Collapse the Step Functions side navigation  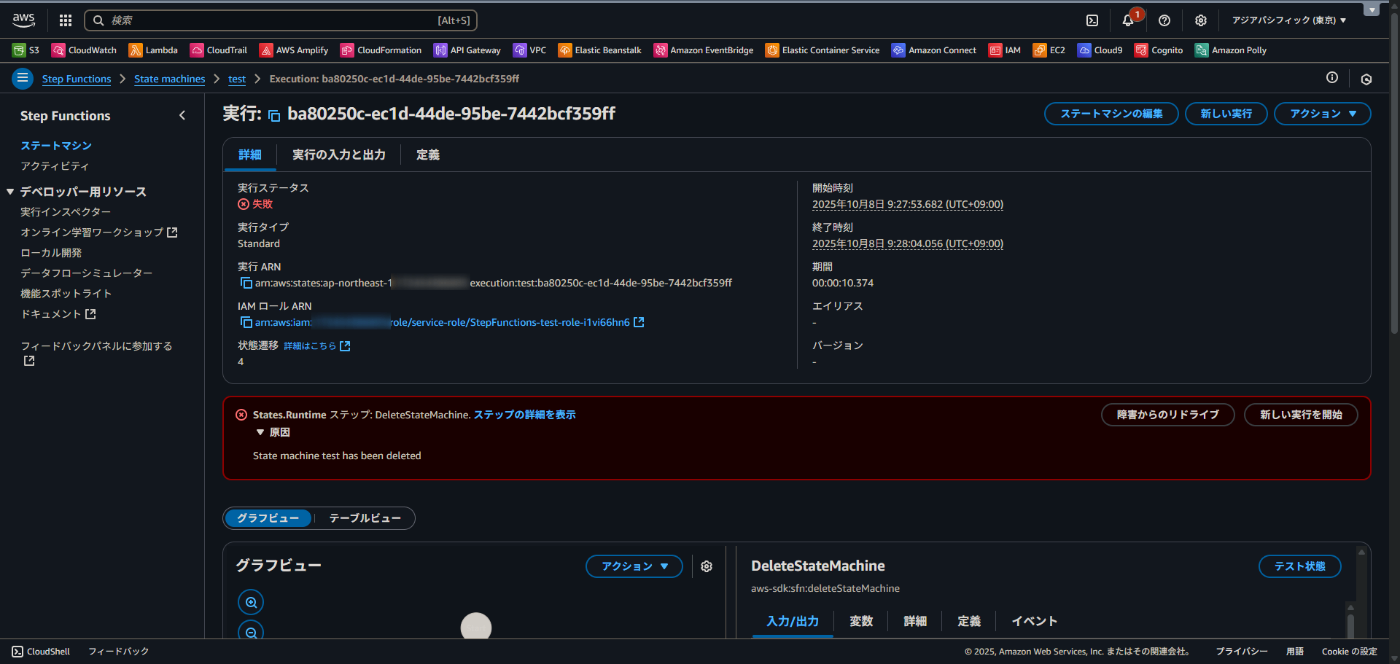coord(182,116)
